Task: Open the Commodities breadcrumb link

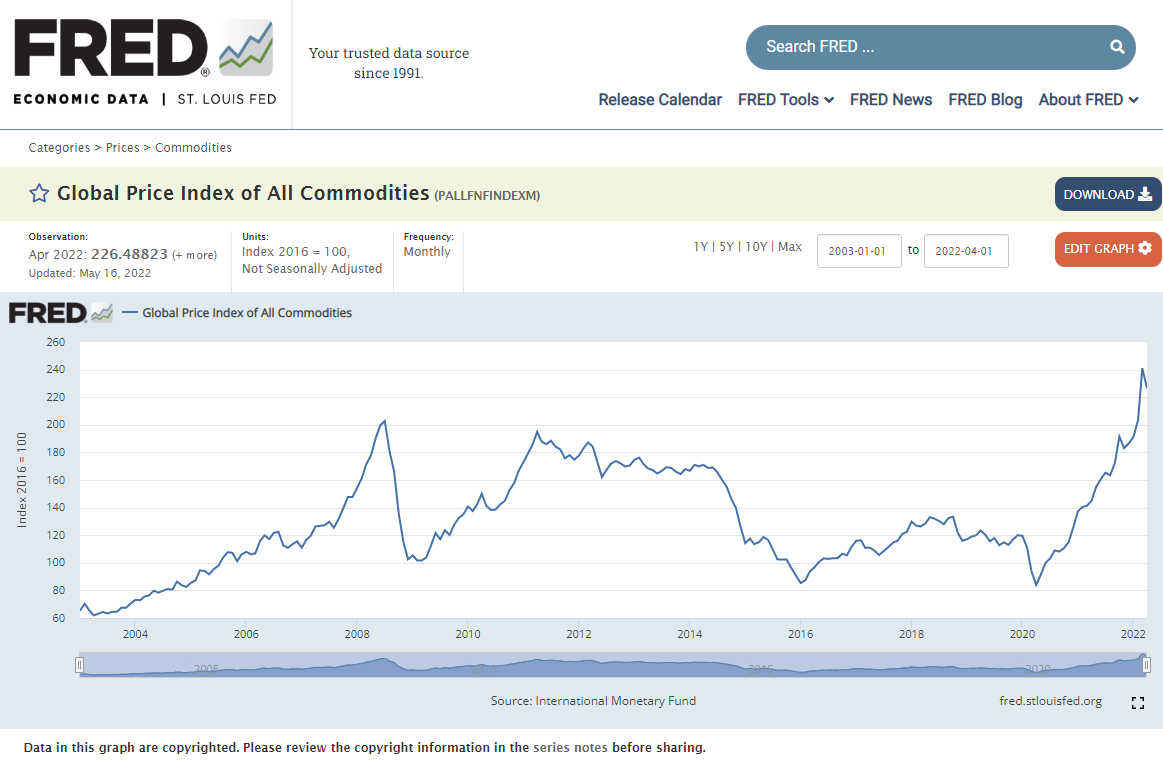Action: pos(193,148)
